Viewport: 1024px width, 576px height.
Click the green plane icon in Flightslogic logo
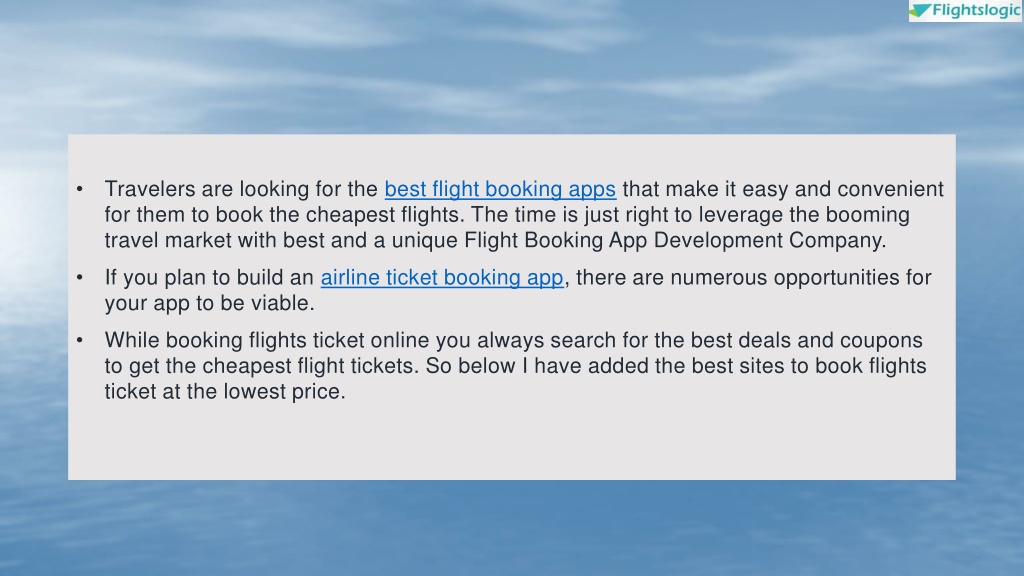921,10
